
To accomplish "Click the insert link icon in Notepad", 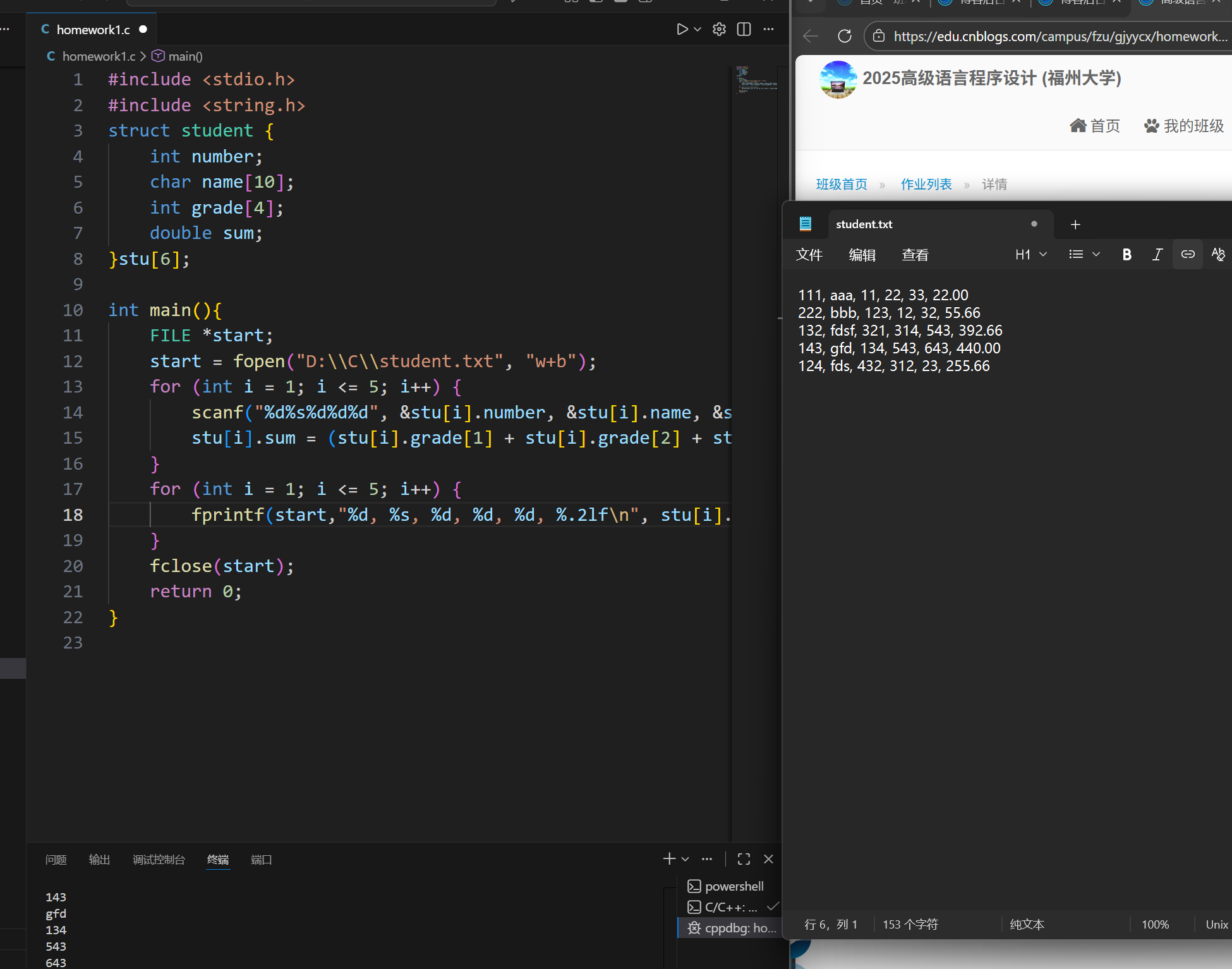I will [x=1188, y=254].
